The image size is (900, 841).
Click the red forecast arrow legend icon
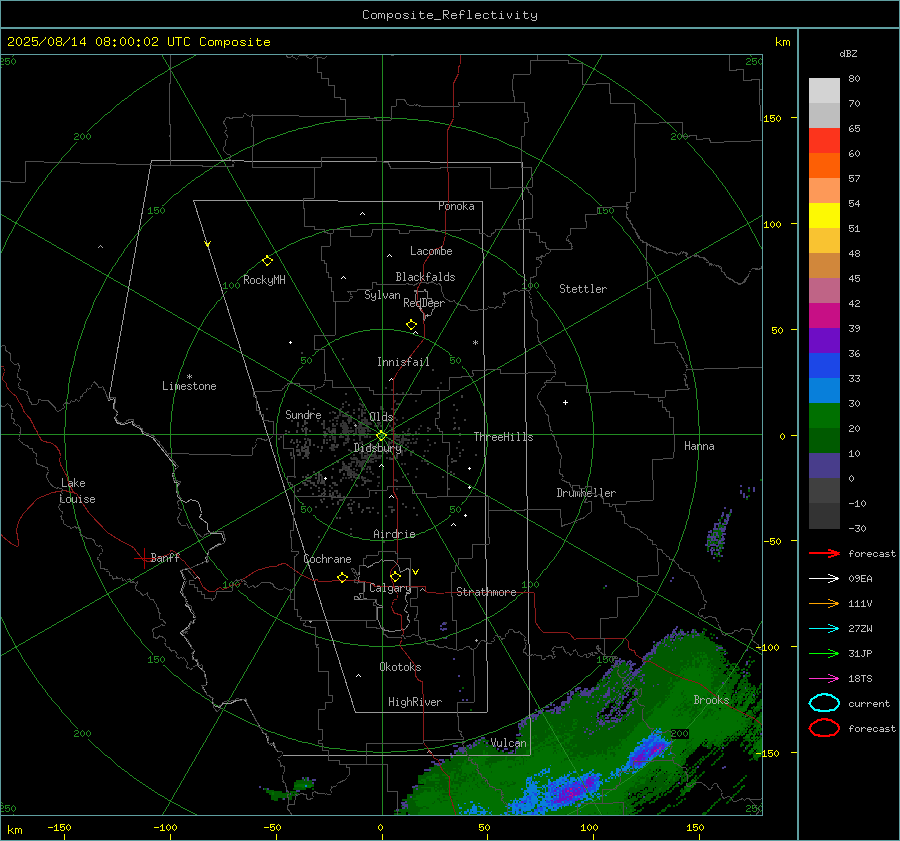point(824,553)
